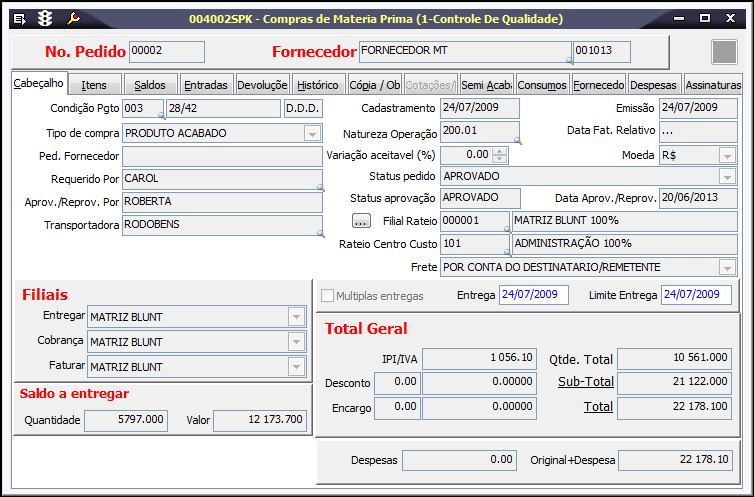Viewport: 754px width, 497px height.
Task: Click the gray square indicator beside Fornecedor code
Action: click(724, 52)
